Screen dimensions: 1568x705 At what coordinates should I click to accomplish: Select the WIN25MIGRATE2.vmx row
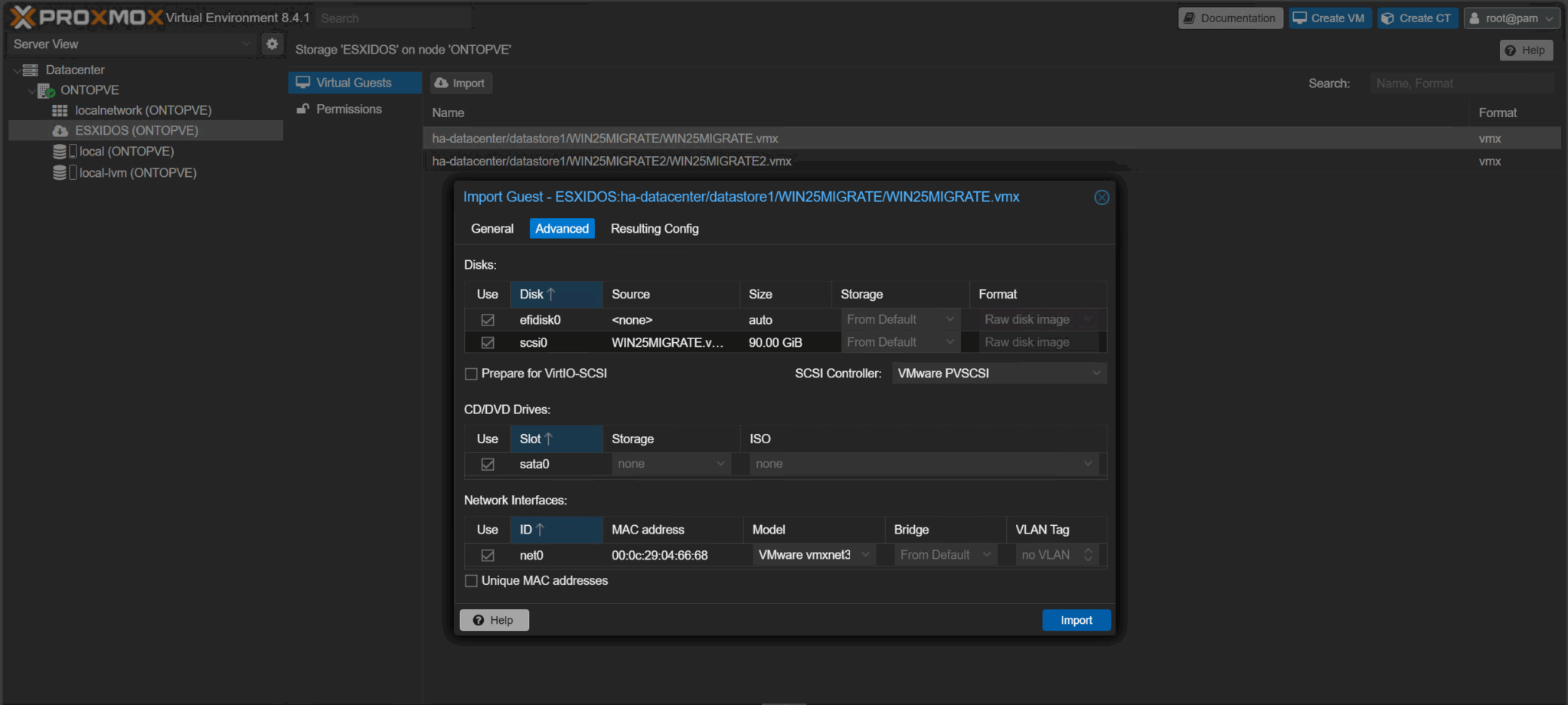click(991, 162)
